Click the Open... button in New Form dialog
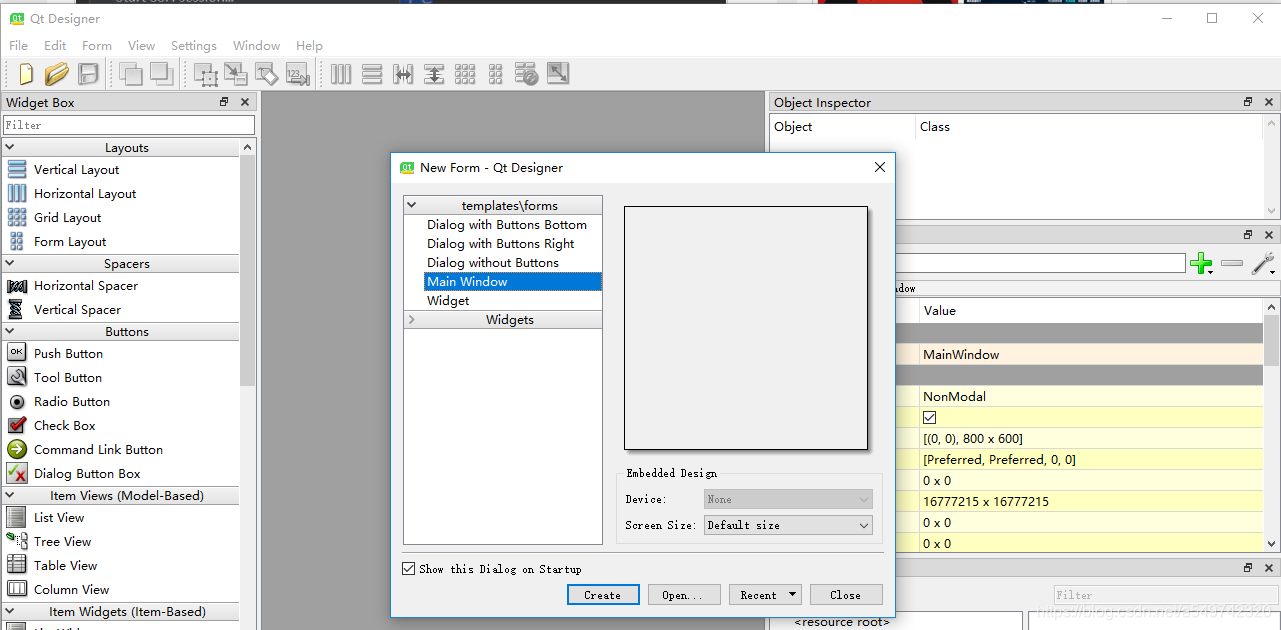This screenshot has width=1281, height=630. click(683, 595)
